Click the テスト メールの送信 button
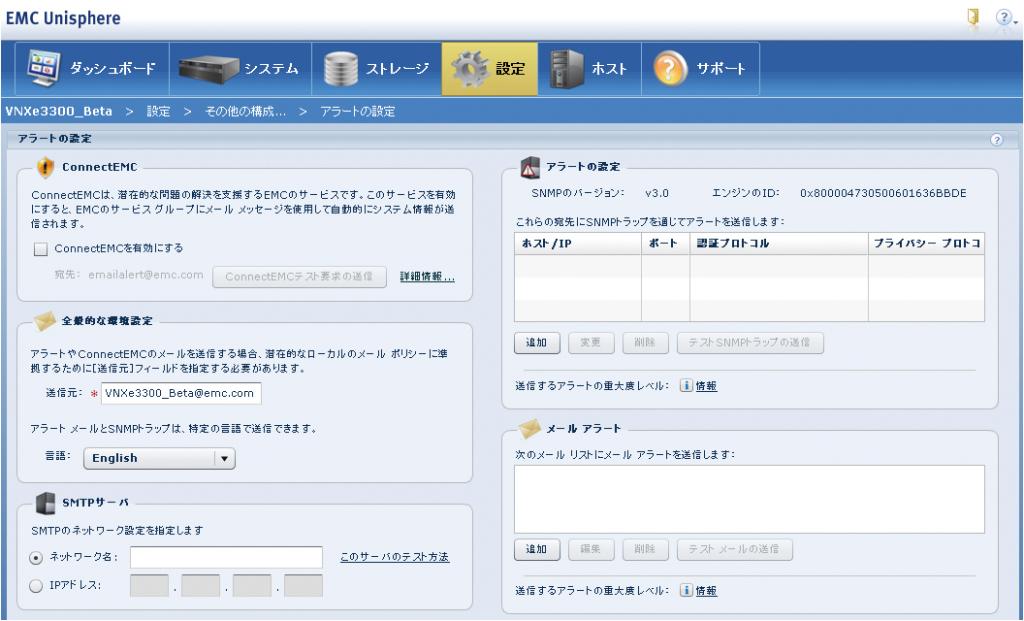The image size is (1024, 621). click(x=735, y=549)
